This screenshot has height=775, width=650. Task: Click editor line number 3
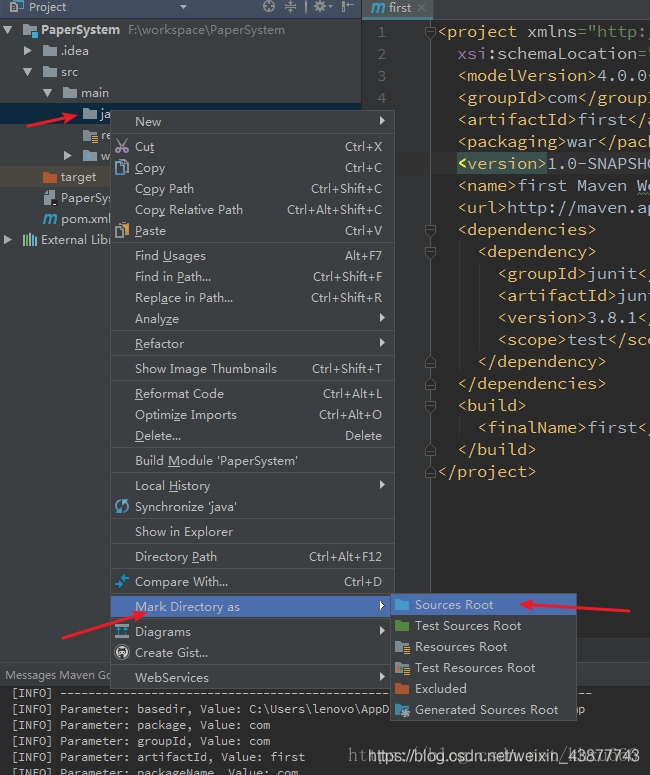[x=382, y=76]
